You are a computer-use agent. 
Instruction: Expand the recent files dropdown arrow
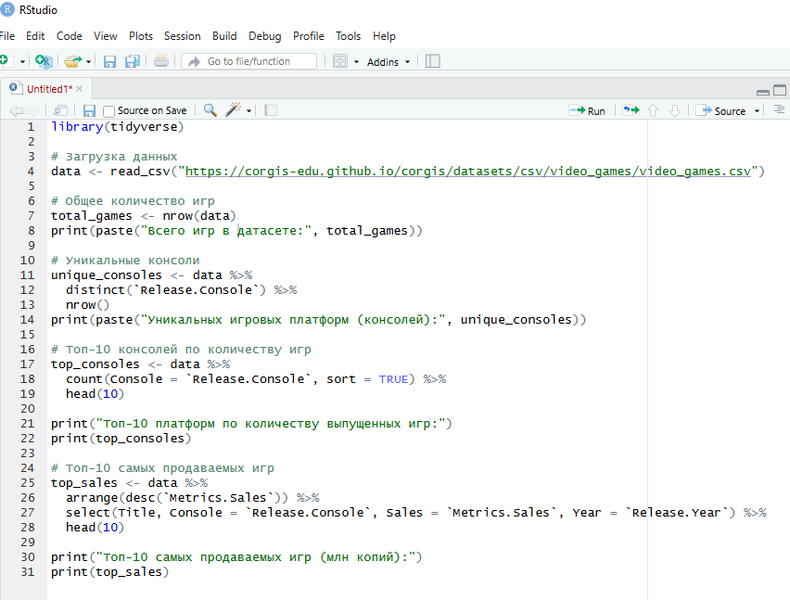point(88,62)
